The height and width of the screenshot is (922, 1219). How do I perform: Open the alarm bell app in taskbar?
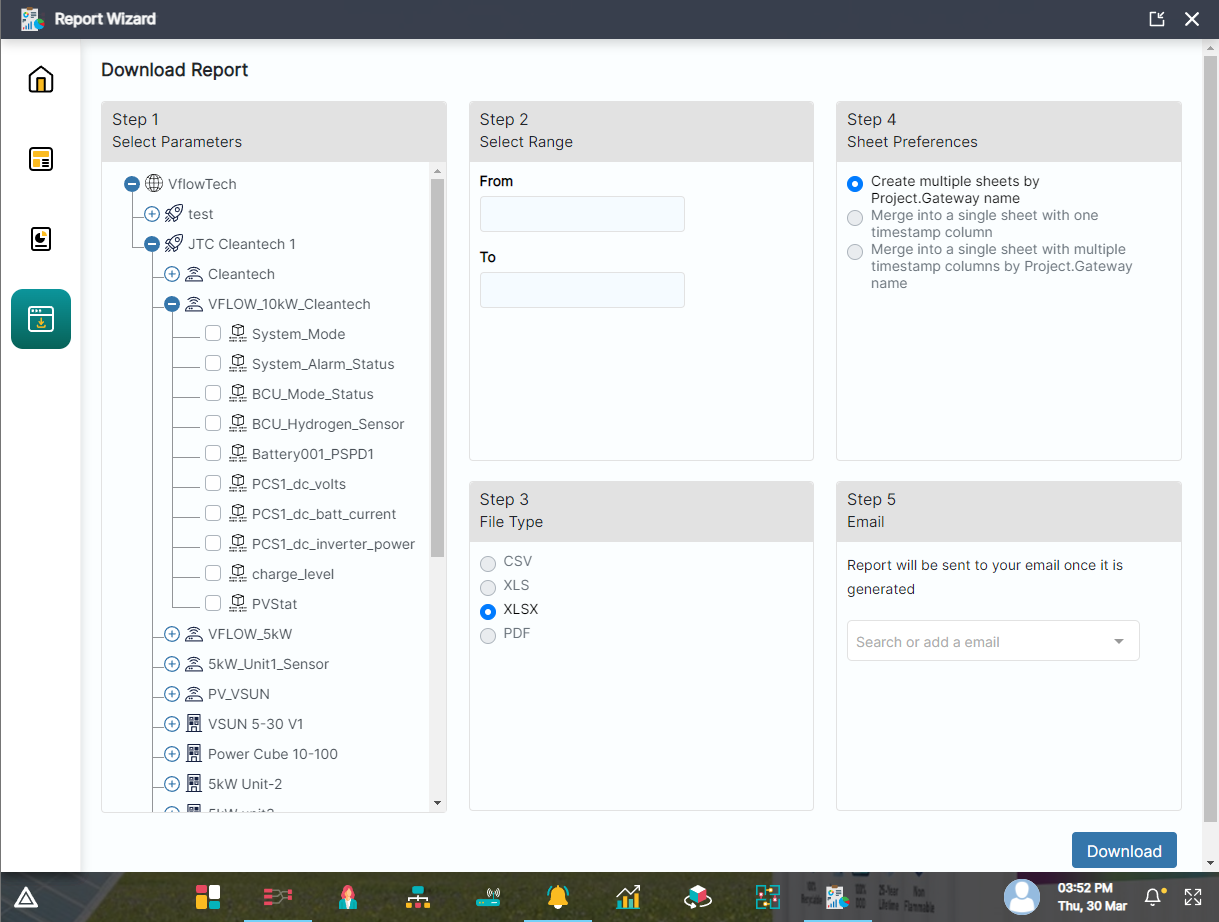coord(558,896)
